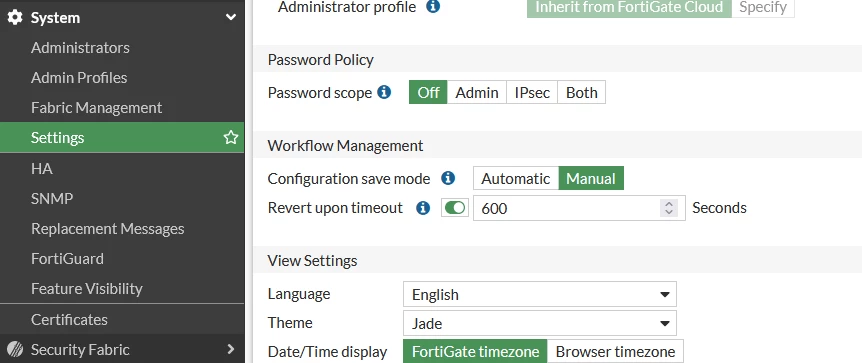Click the Seconds unit label

pyautogui.click(x=719, y=208)
